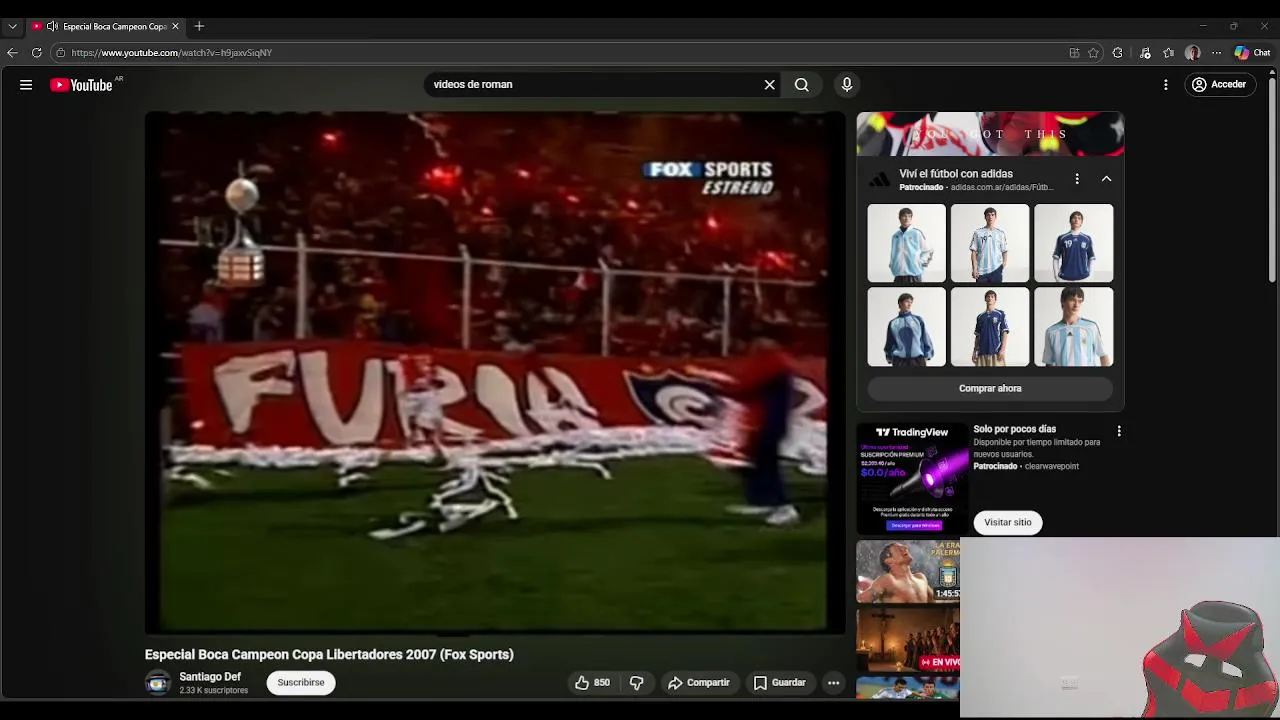The width and height of the screenshot is (1280, 720).
Task: Click the 'Solo por pocos días' ad title
Action: click(1015, 429)
